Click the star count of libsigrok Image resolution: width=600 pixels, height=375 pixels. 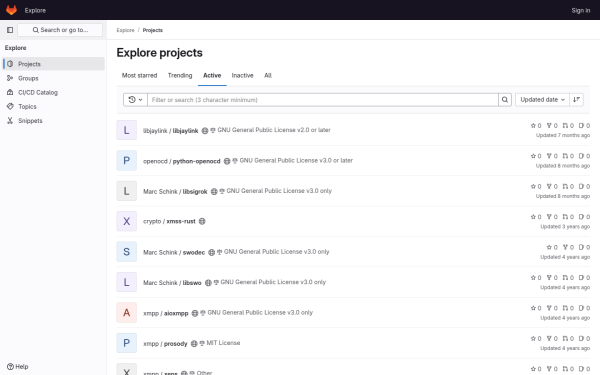(x=536, y=186)
